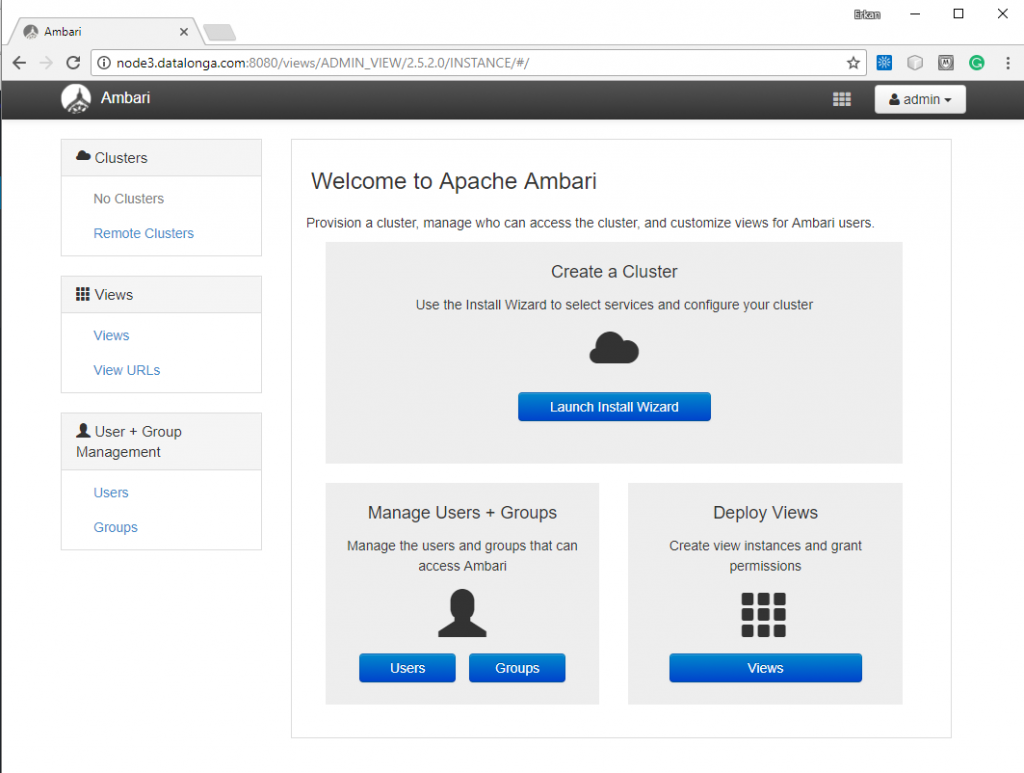The height and width of the screenshot is (773, 1024).
Task: Open Users link in sidebar
Action: (x=111, y=493)
